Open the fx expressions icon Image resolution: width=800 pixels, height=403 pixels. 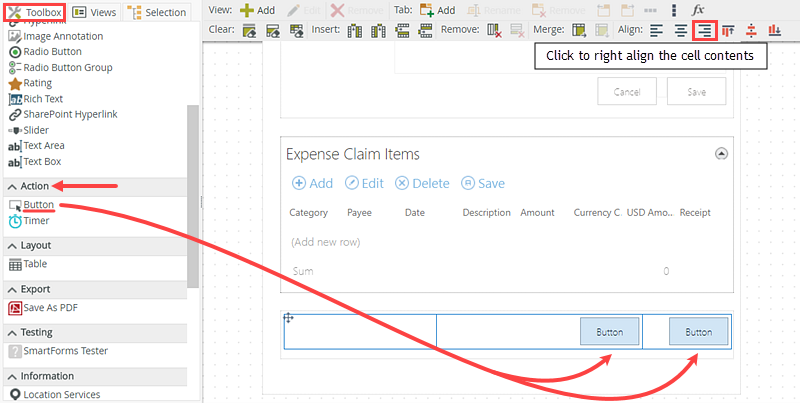pos(698,10)
